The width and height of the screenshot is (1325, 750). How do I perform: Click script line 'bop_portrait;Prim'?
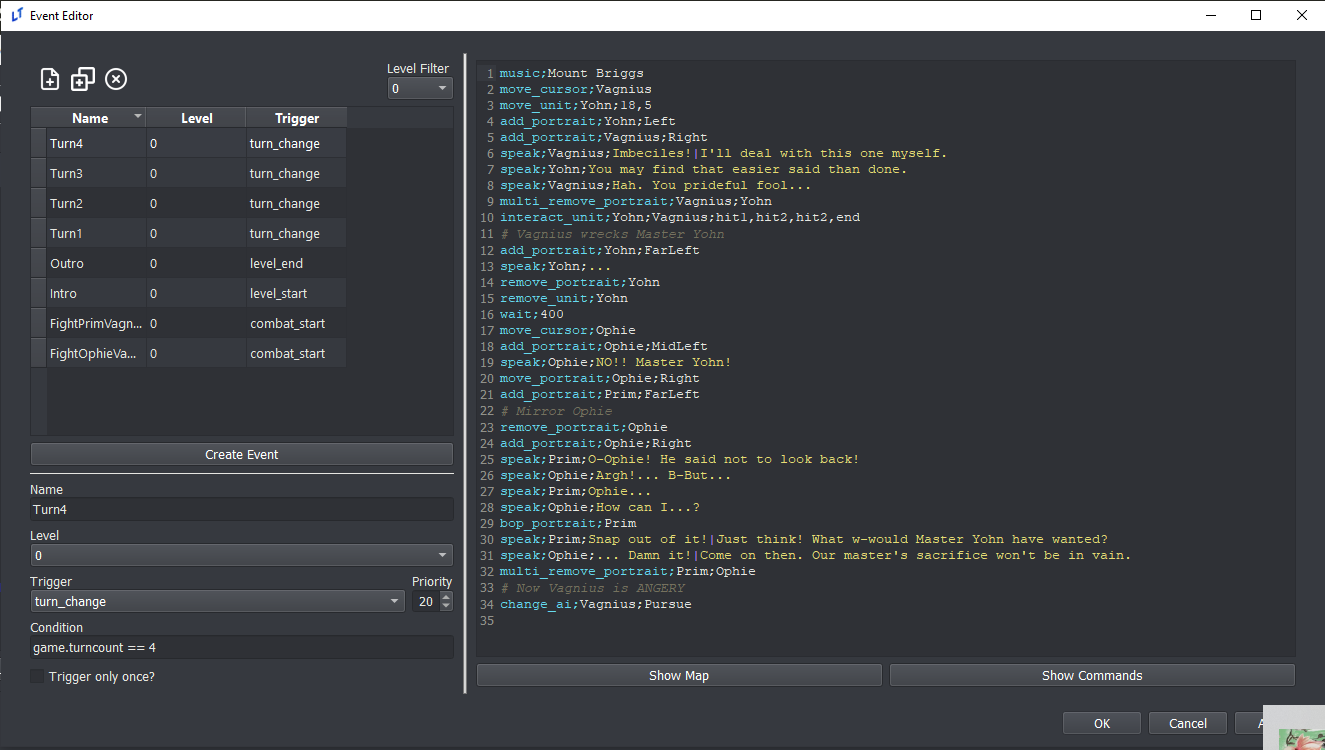pos(568,523)
